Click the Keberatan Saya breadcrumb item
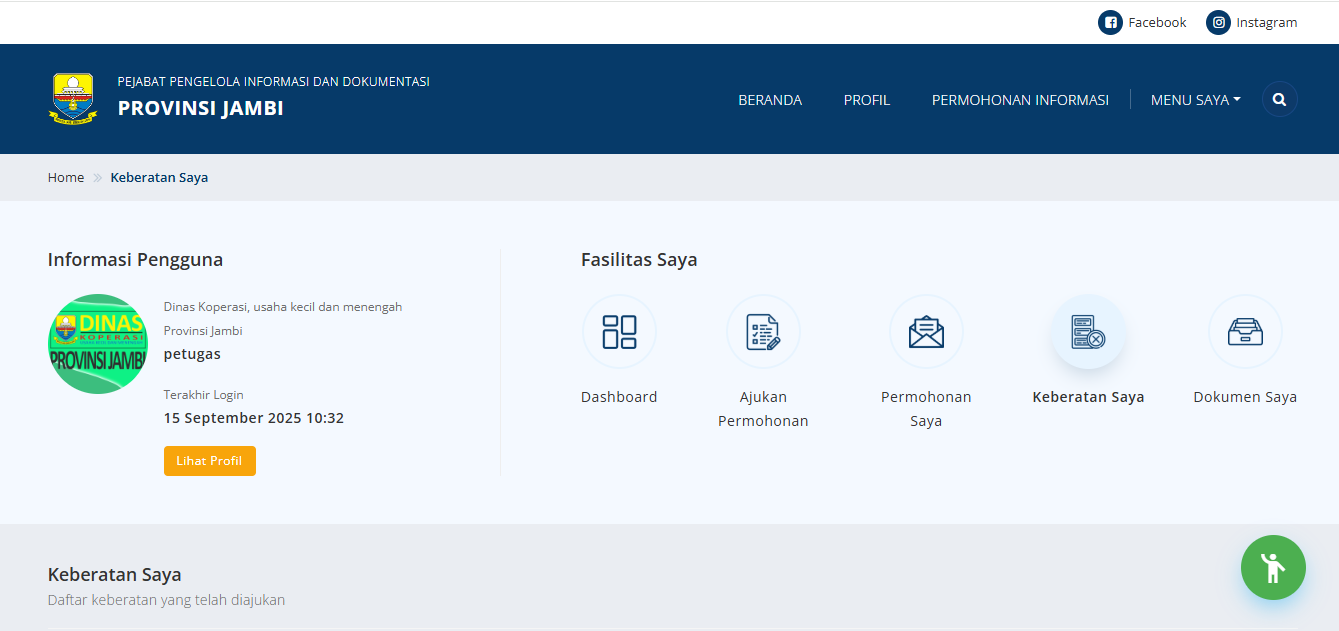This screenshot has height=631, width=1339. point(159,178)
